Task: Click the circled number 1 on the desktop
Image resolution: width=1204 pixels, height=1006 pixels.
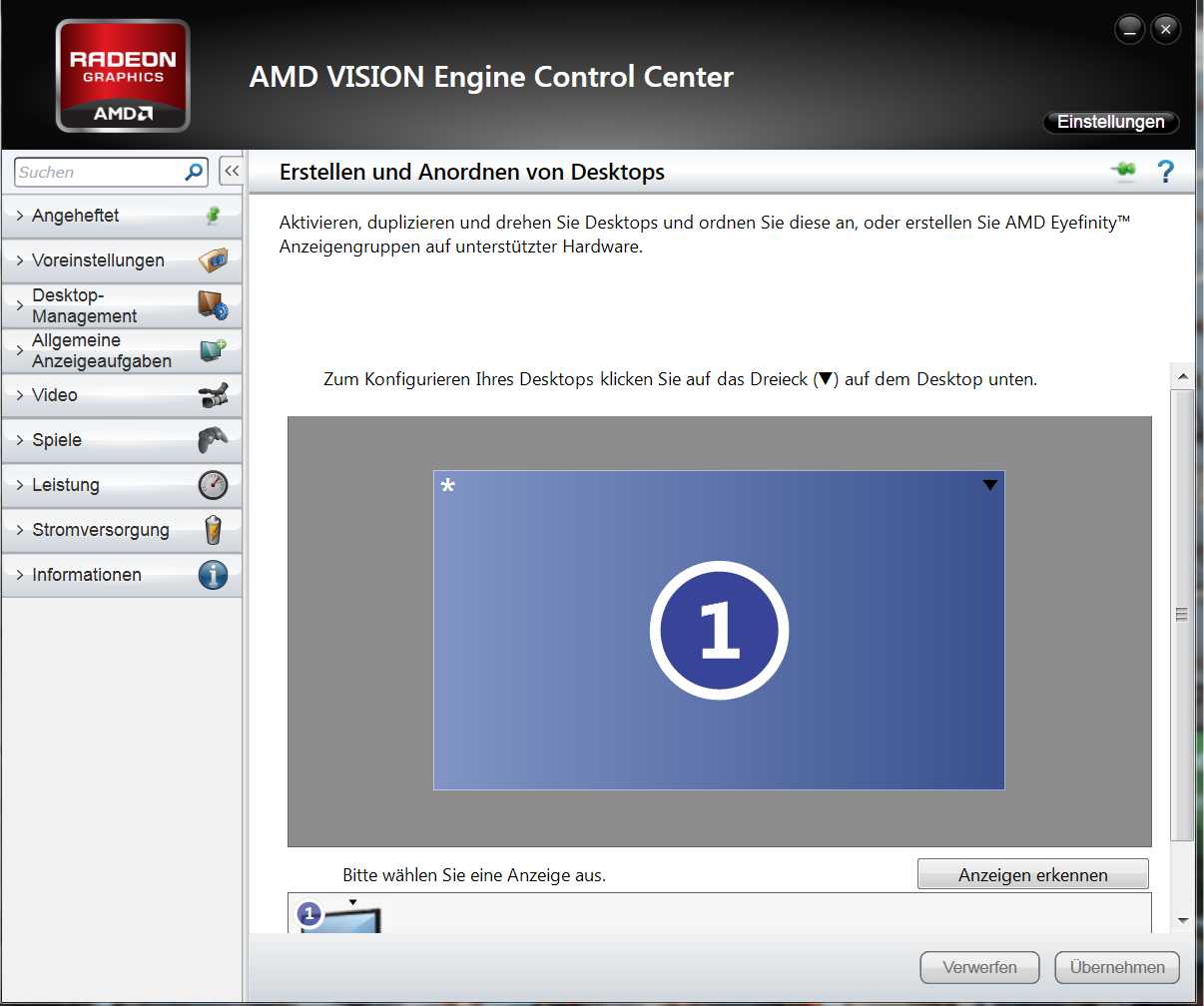Action: (719, 631)
